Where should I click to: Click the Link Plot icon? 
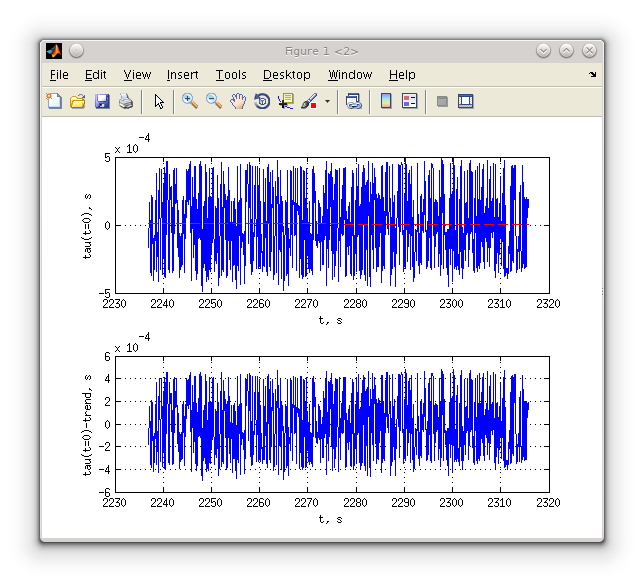click(354, 101)
